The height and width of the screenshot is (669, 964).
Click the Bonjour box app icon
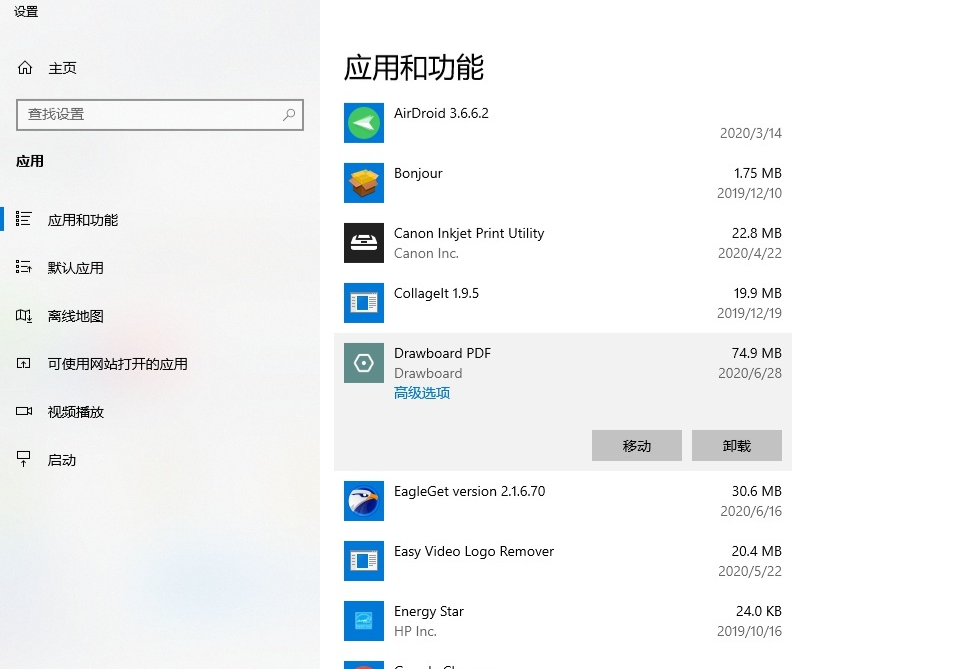click(364, 183)
